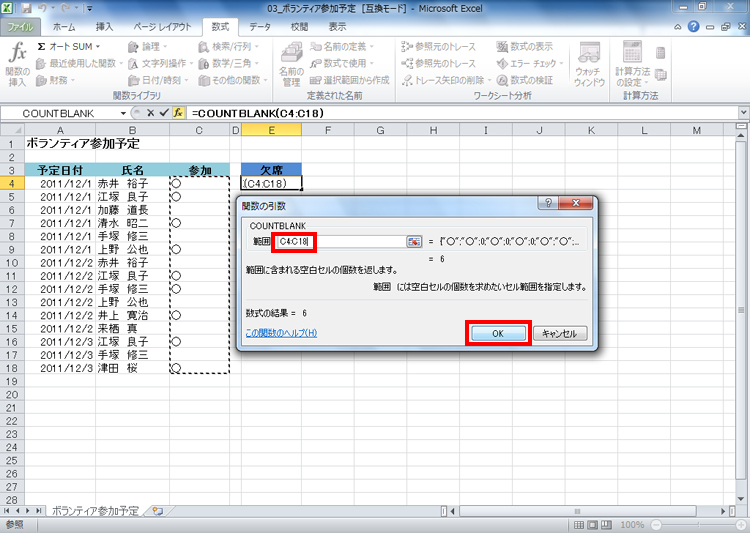Click the collapse dialog icon beside 範囲 field
The width and height of the screenshot is (750, 533).
[414, 242]
